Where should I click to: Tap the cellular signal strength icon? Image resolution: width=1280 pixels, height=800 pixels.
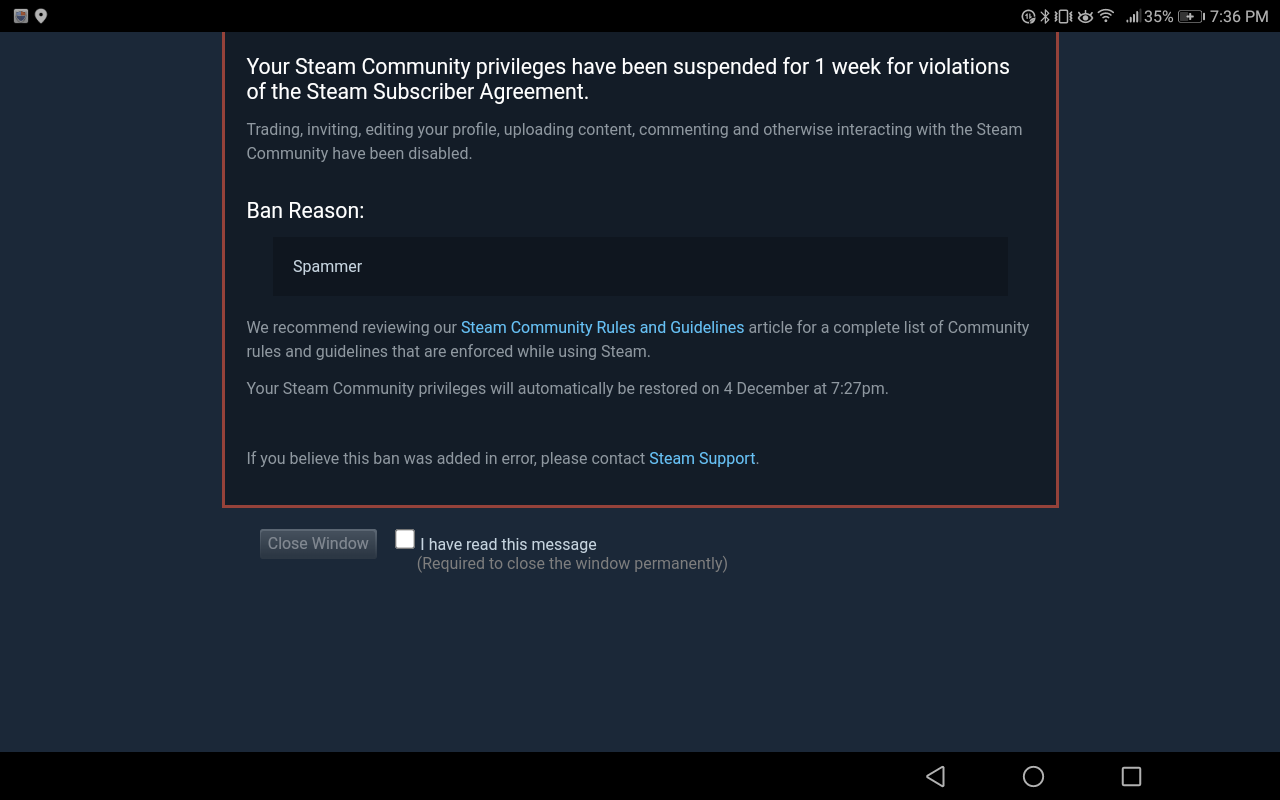pyautogui.click(x=1134, y=16)
